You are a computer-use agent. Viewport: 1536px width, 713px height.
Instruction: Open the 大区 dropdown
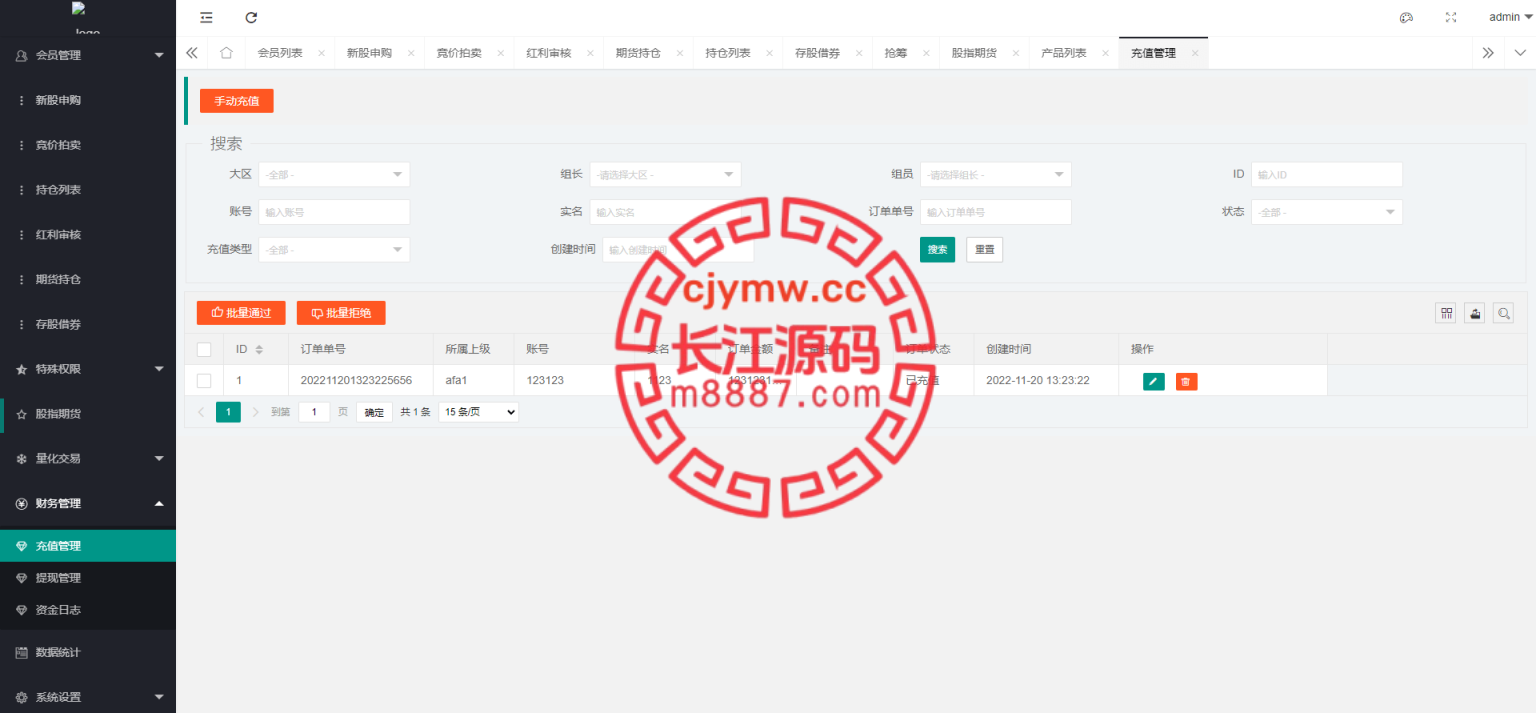tap(334, 174)
